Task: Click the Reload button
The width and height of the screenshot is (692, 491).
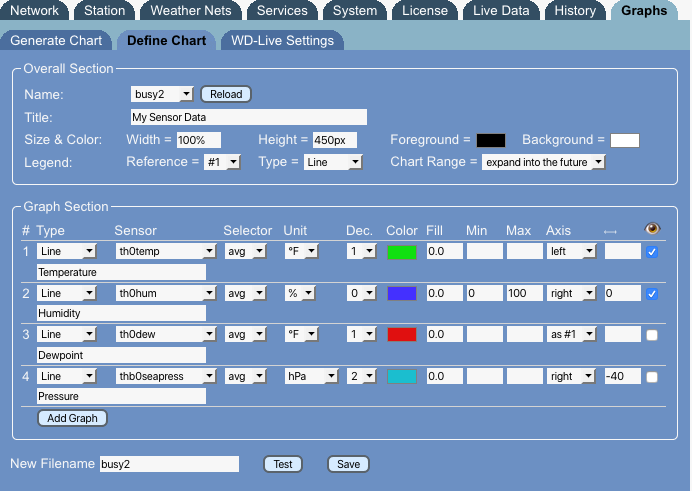Action: [226, 94]
